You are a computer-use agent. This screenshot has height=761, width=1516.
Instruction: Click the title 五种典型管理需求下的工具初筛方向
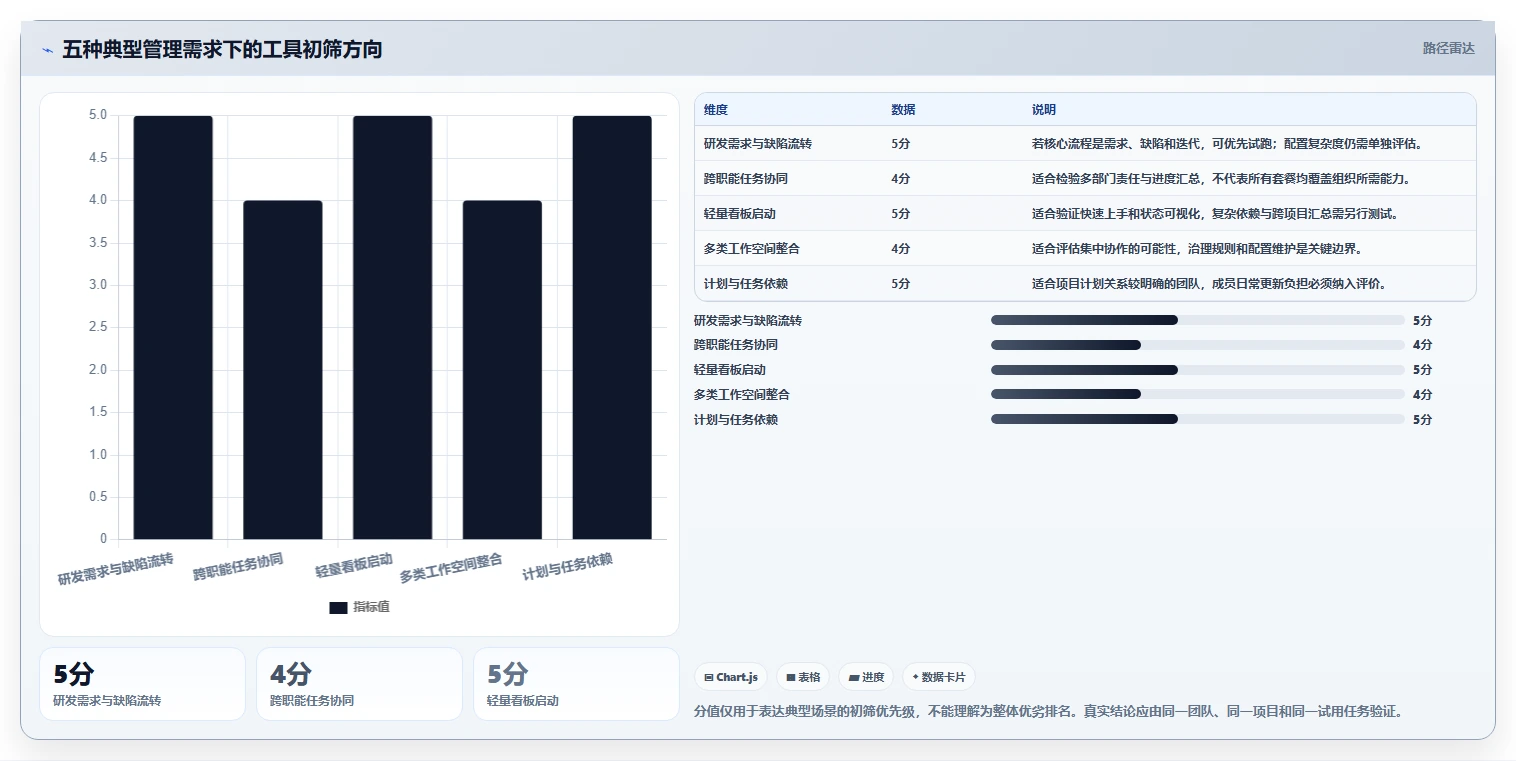pyautogui.click(x=222, y=49)
